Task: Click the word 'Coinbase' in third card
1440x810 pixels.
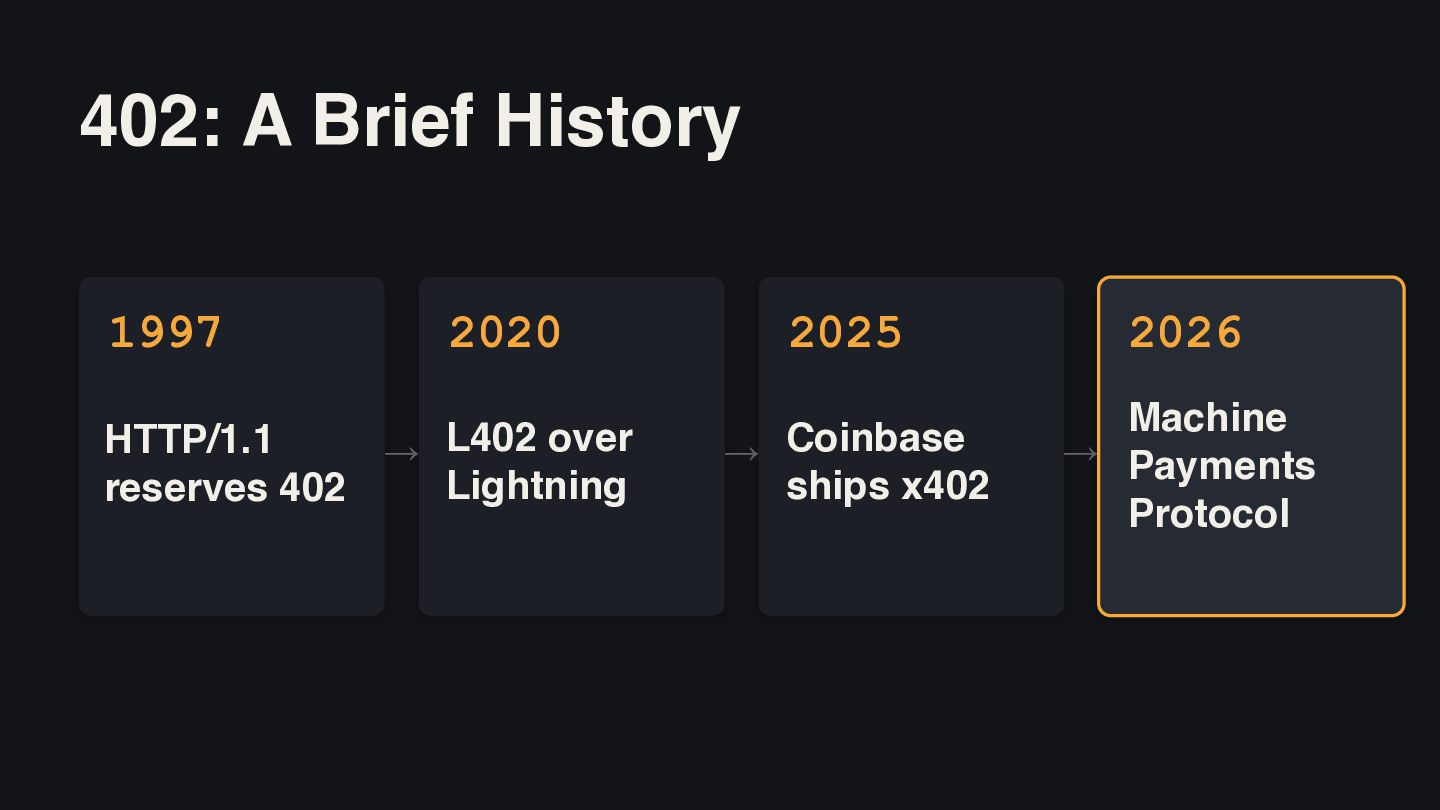Action: (876, 438)
